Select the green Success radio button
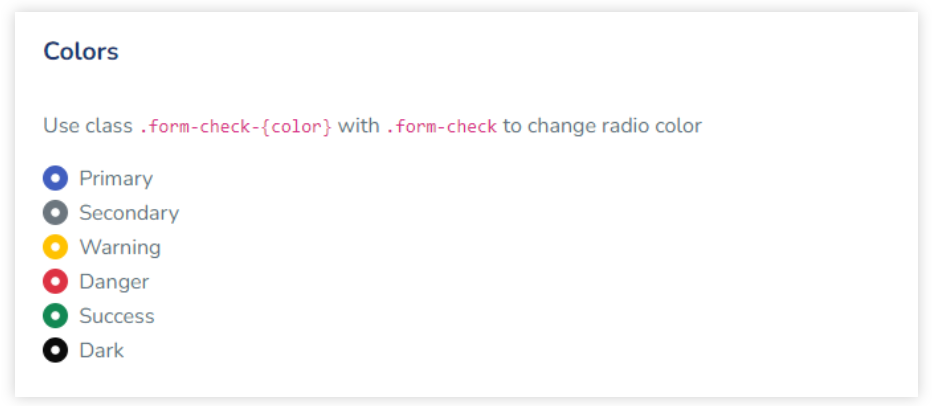The width and height of the screenshot is (939, 406). [55, 316]
